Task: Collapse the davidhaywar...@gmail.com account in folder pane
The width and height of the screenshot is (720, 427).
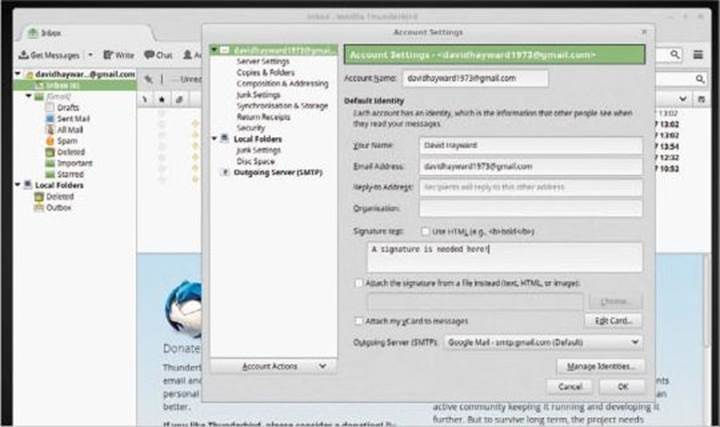Action: (x=17, y=73)
